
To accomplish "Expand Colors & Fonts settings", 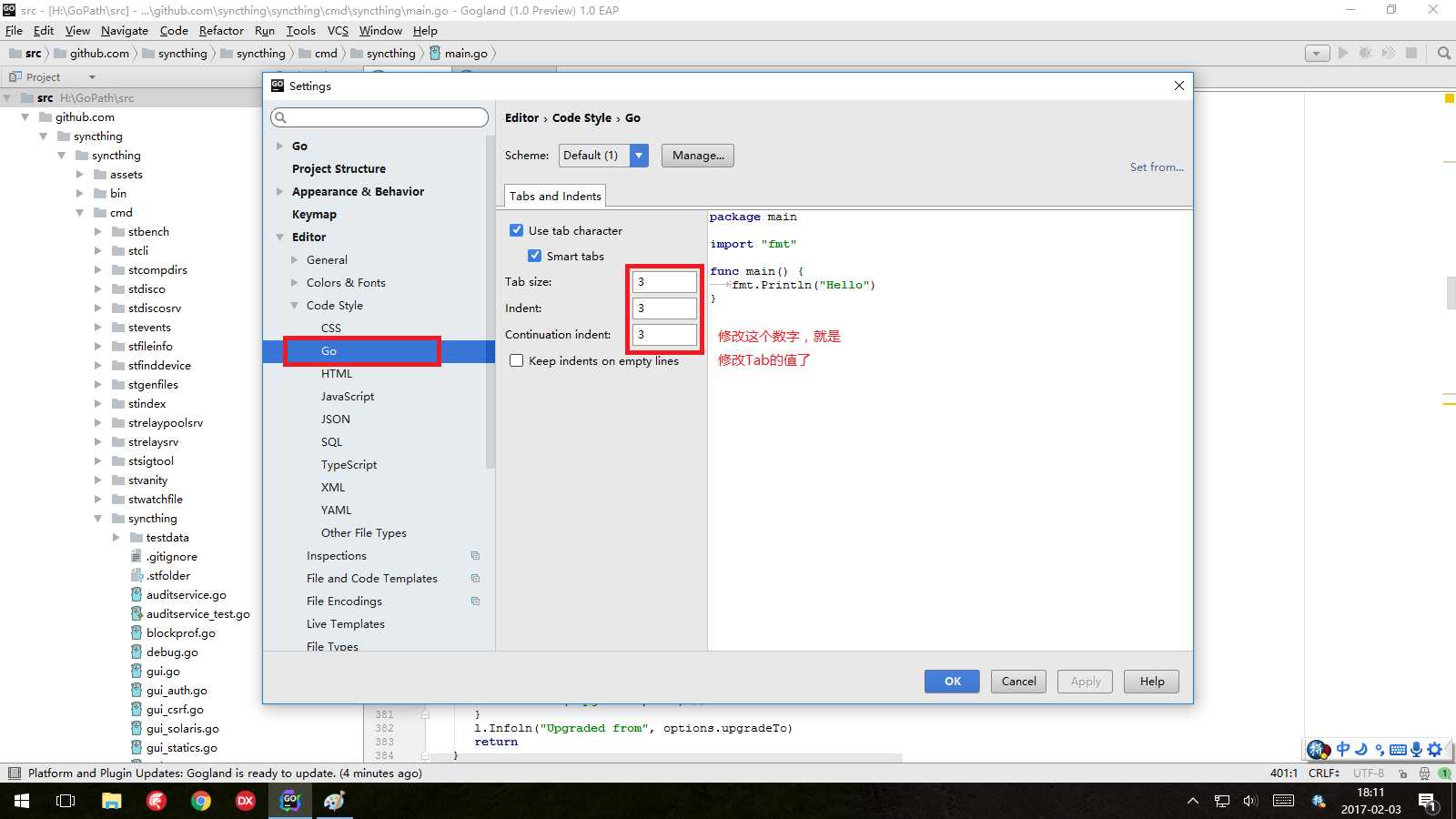I will [295, 282].
